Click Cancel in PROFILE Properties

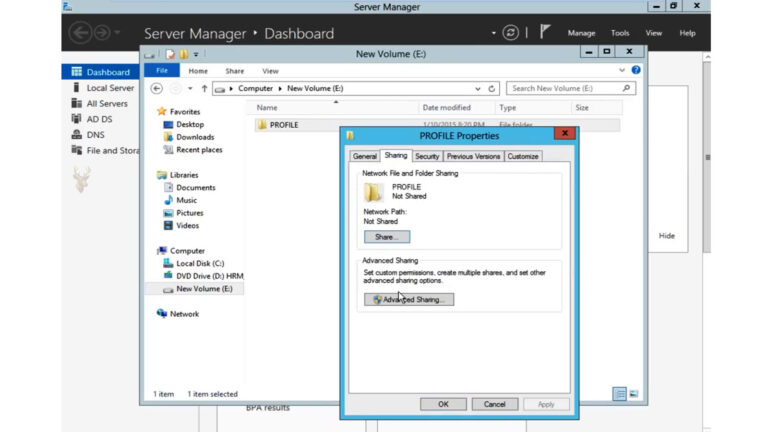point(495,404)
